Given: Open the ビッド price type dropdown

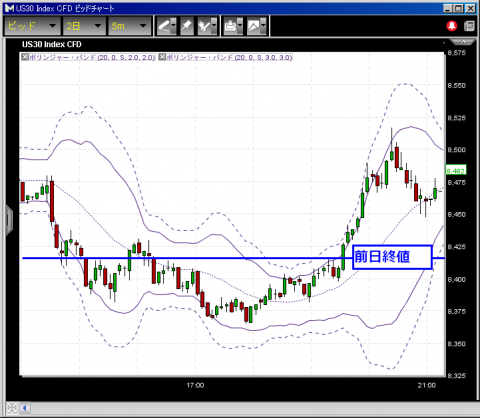Looking at the screenshot, I should [32, 26].
